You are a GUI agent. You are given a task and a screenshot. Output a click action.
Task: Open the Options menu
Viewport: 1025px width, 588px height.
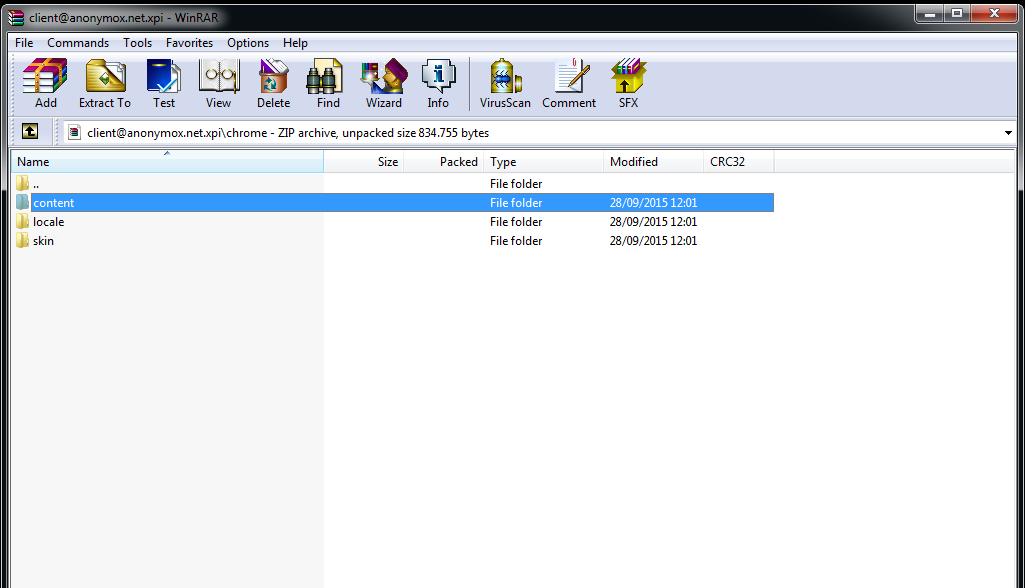pyautogui.click(x=248, y=43)
